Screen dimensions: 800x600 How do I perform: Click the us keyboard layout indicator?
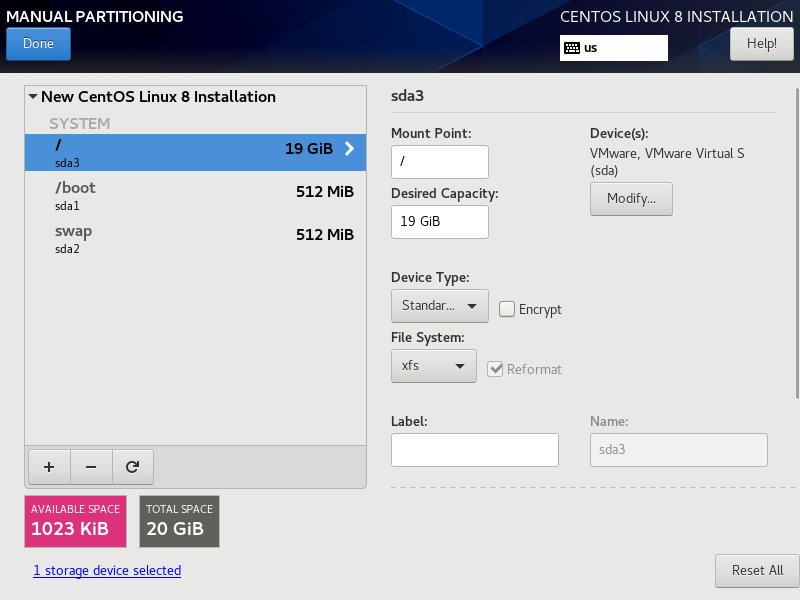click(614, 48)
